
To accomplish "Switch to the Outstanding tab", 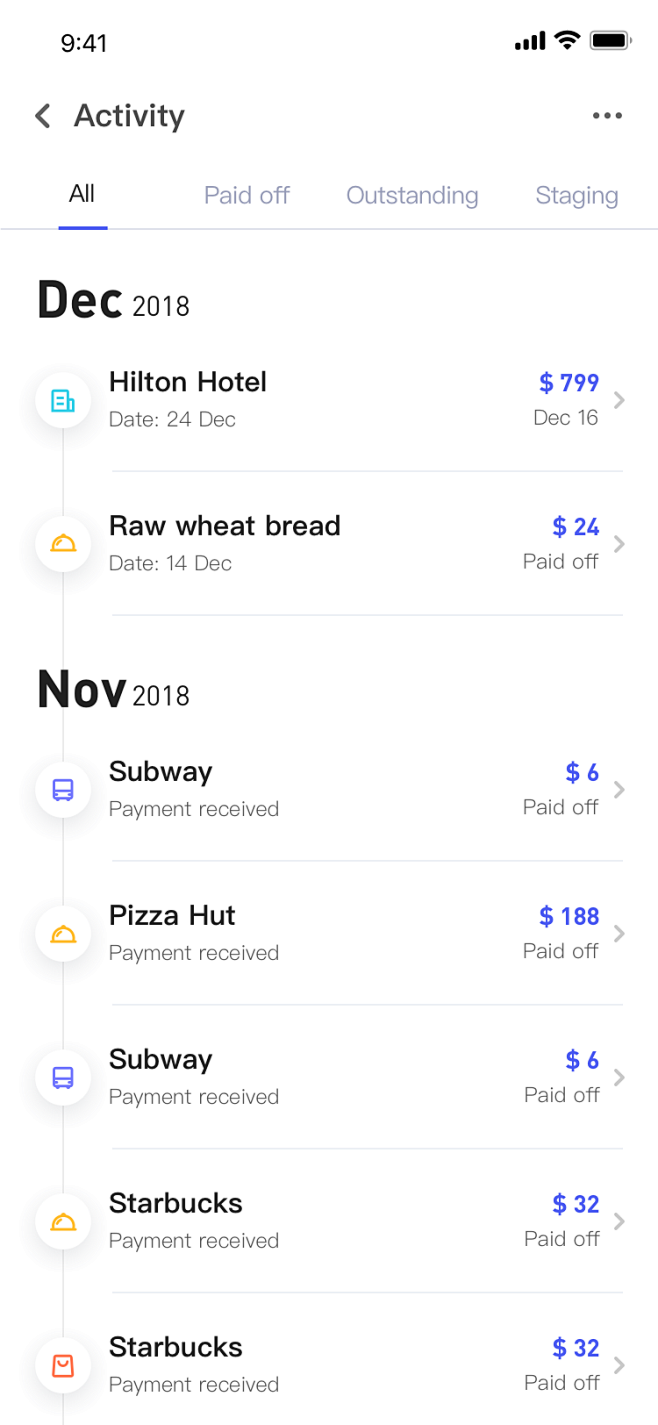I will point(412,195).
